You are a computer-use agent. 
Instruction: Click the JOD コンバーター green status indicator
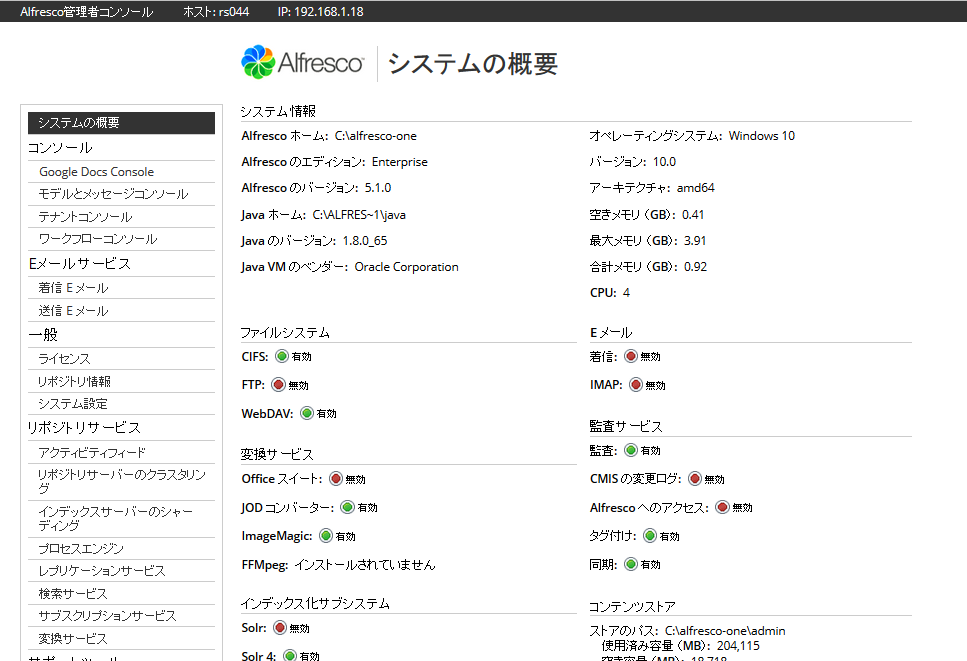pyautogui.click(x=347, y=507)
